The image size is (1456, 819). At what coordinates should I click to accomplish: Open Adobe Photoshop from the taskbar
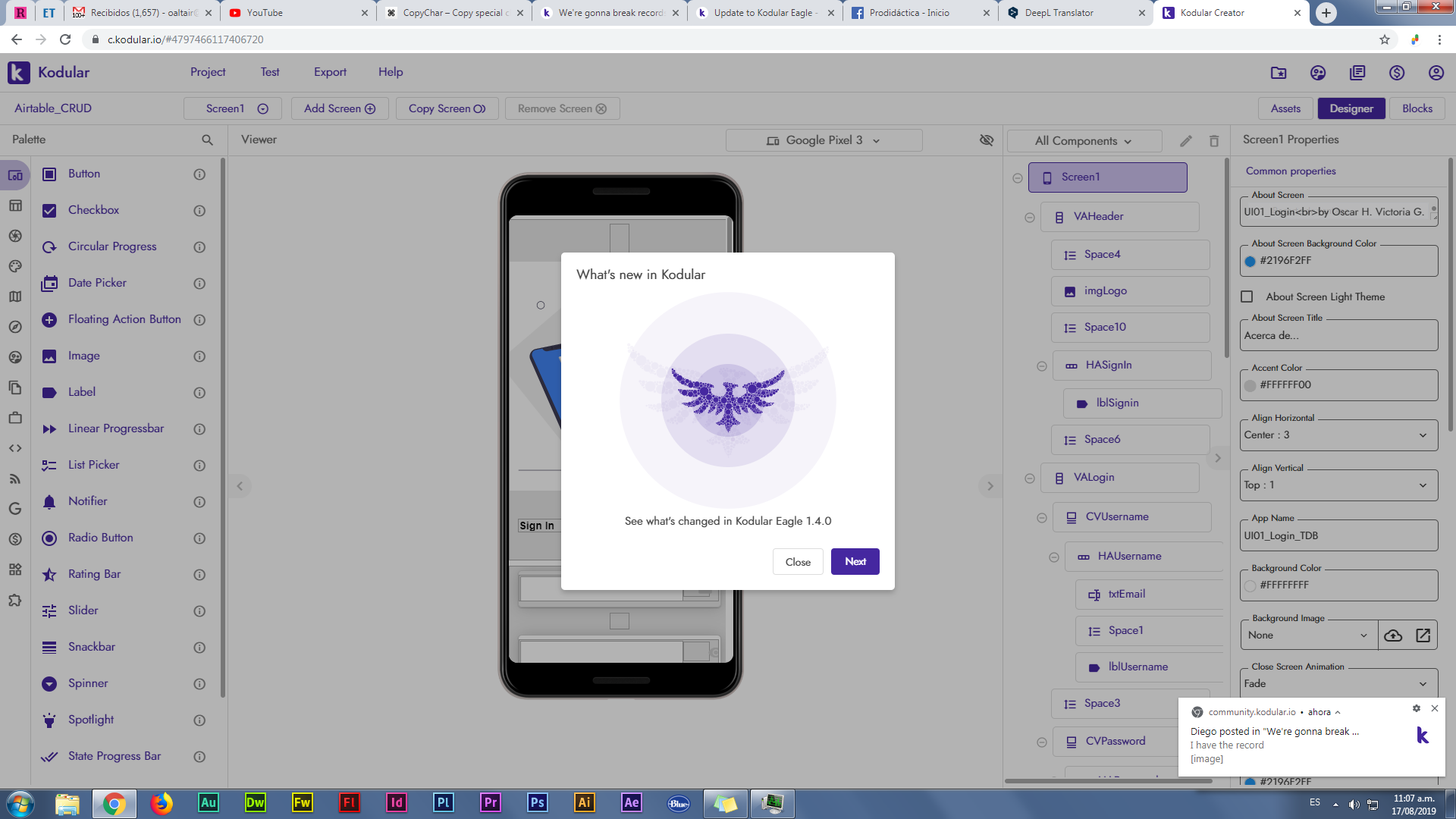pyautogui.click(x=537, y=802)
